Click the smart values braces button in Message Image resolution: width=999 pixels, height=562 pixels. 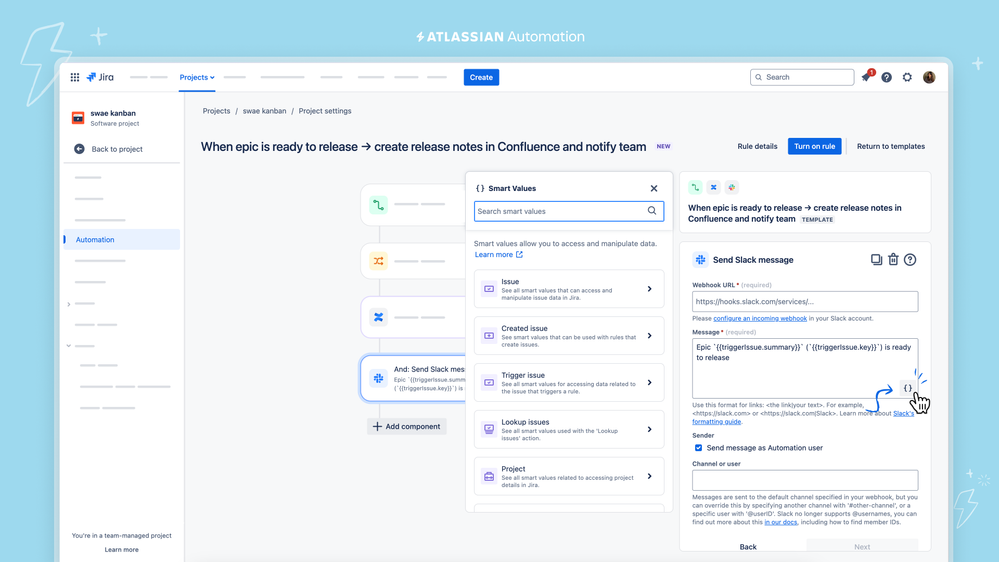point(907,387)
